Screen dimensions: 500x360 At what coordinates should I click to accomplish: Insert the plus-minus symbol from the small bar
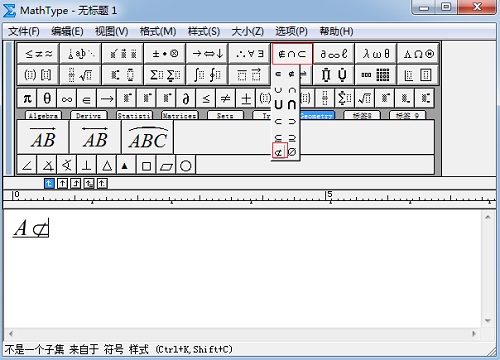pos(246,98)
